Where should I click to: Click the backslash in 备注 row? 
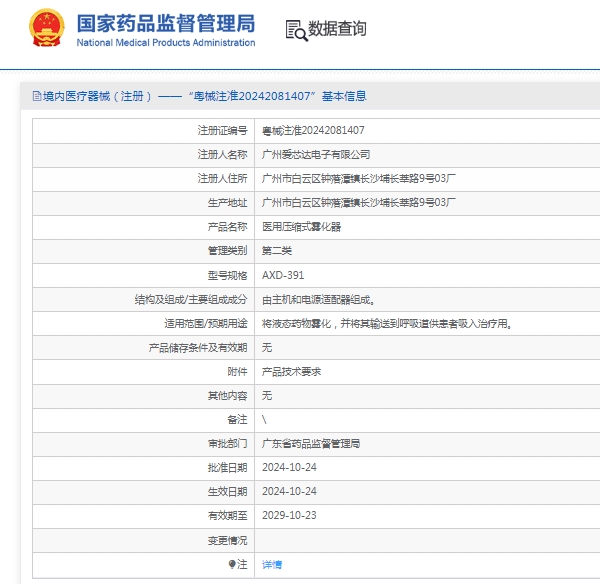tap(264, 419)
